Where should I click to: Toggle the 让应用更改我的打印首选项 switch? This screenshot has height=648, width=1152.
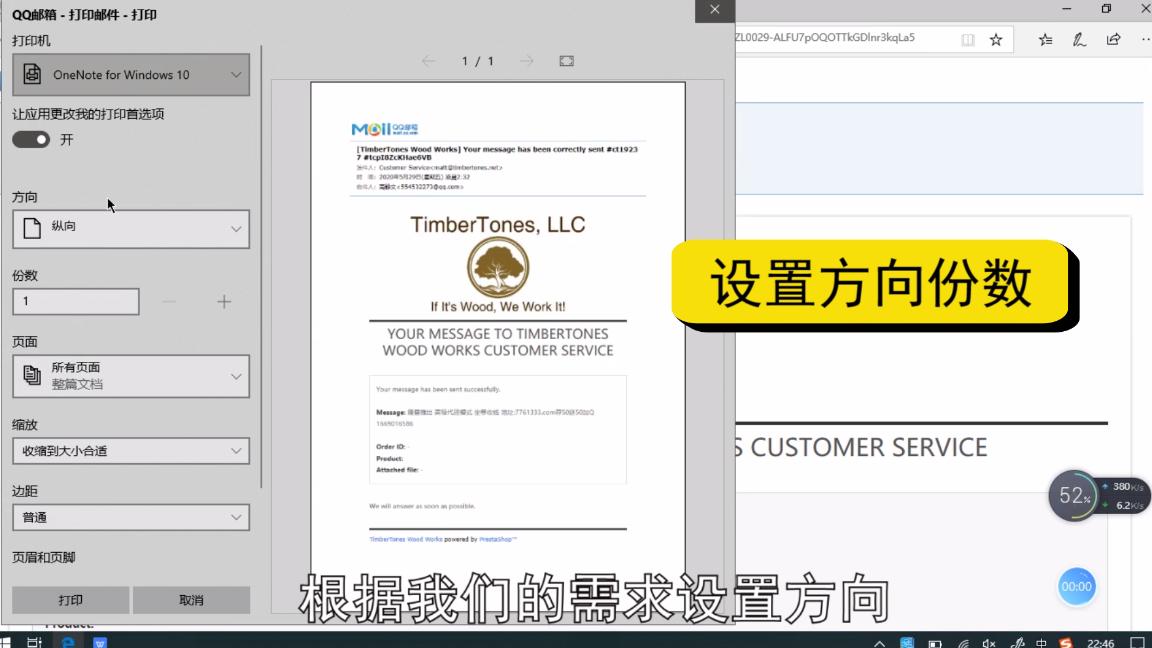coord(31,140)
